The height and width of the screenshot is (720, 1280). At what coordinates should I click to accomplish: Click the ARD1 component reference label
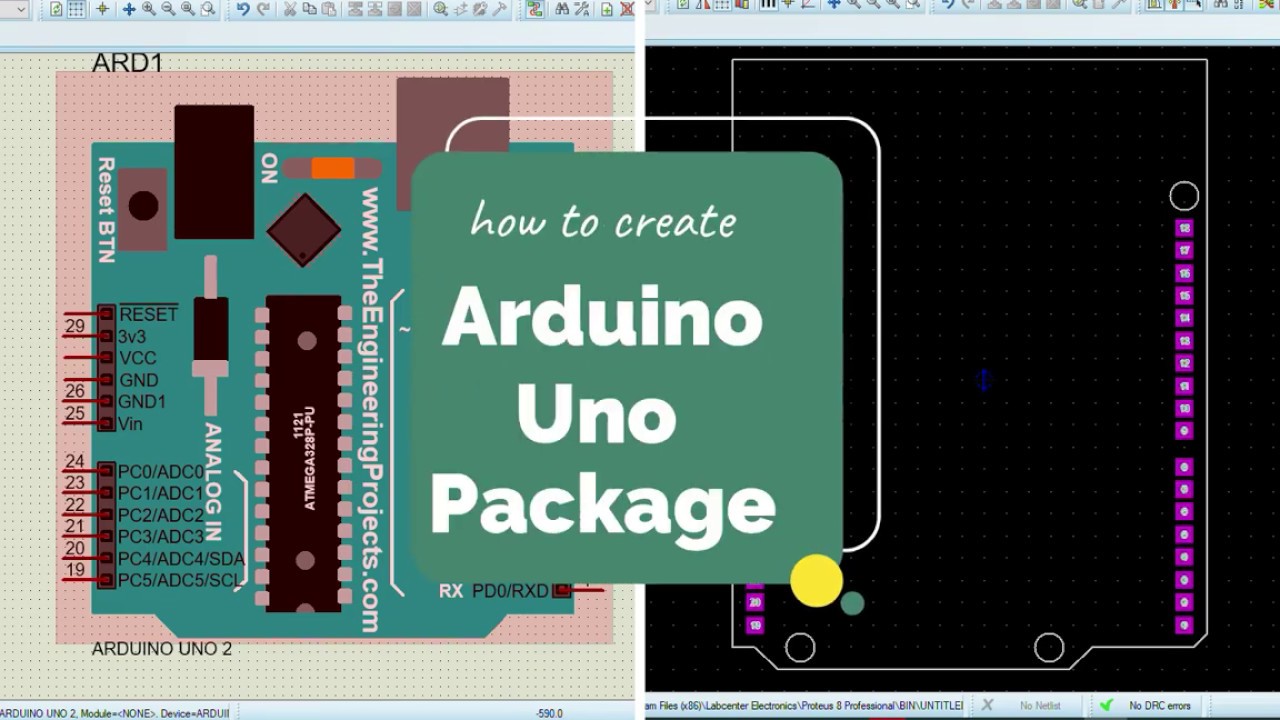click(x=127, y=63)
